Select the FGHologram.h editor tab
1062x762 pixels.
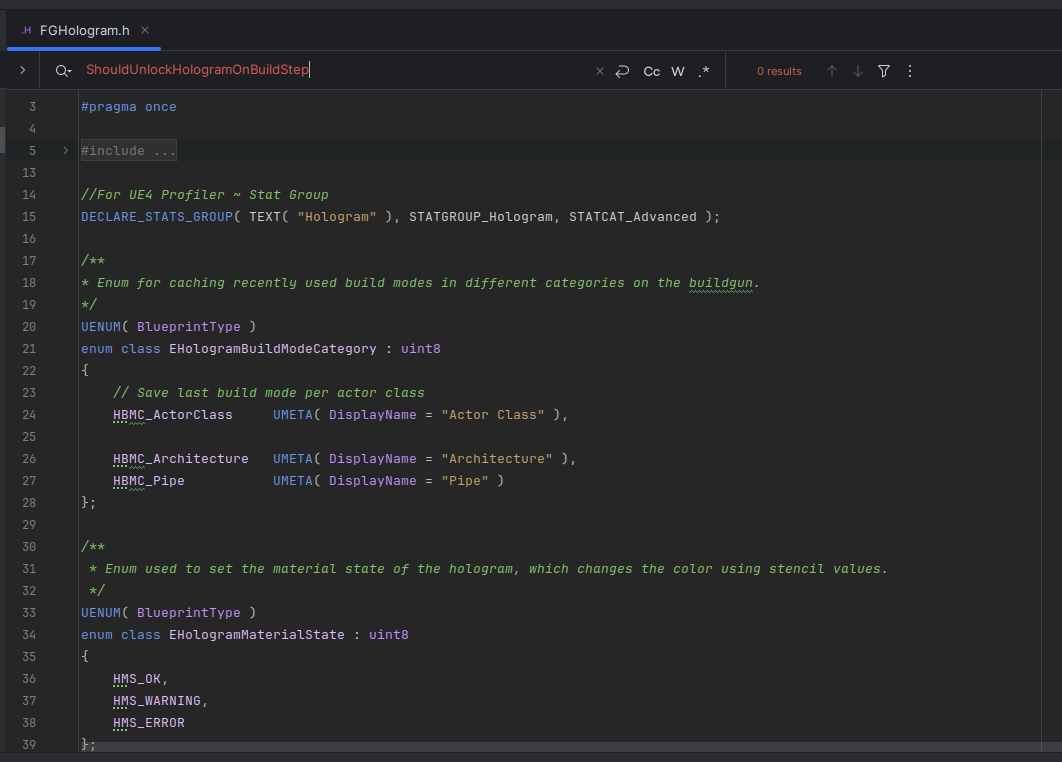coord(85,30)
